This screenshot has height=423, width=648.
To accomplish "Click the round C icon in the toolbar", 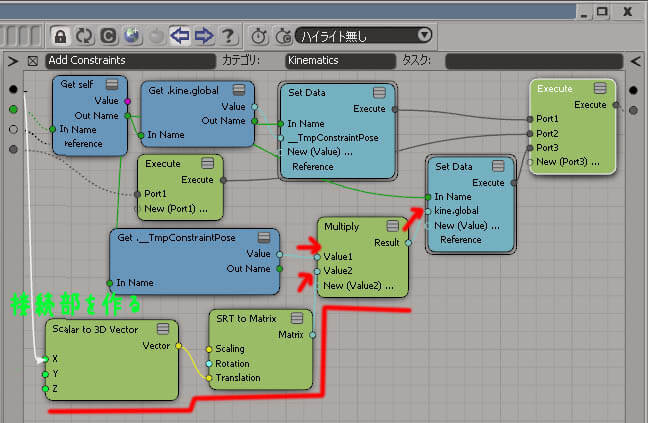I will [x=108, y=35].
